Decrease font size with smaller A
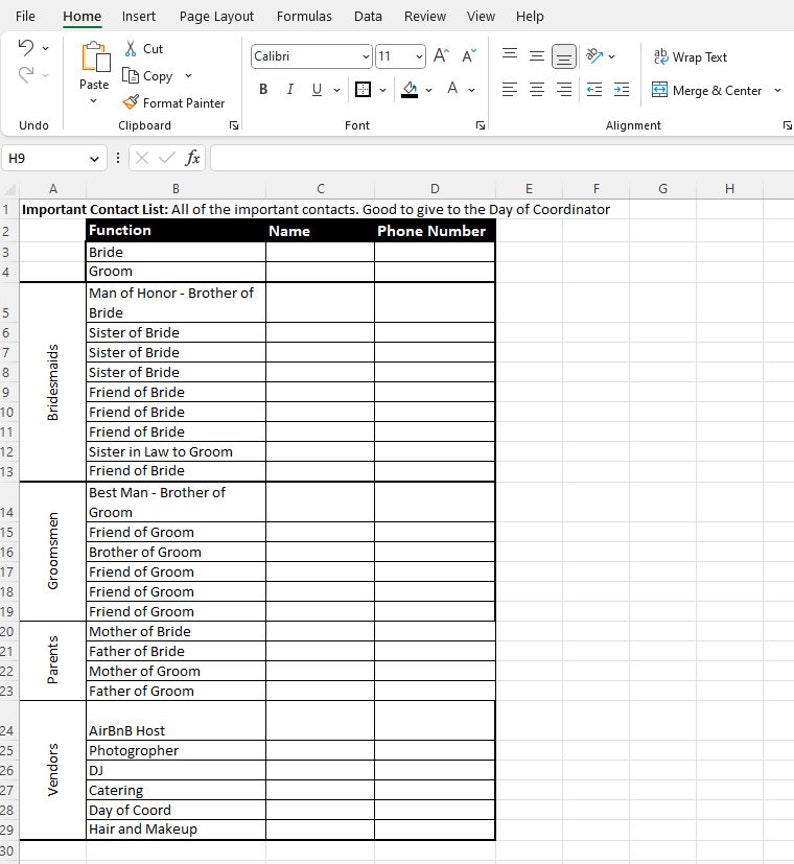 [469, 56]
